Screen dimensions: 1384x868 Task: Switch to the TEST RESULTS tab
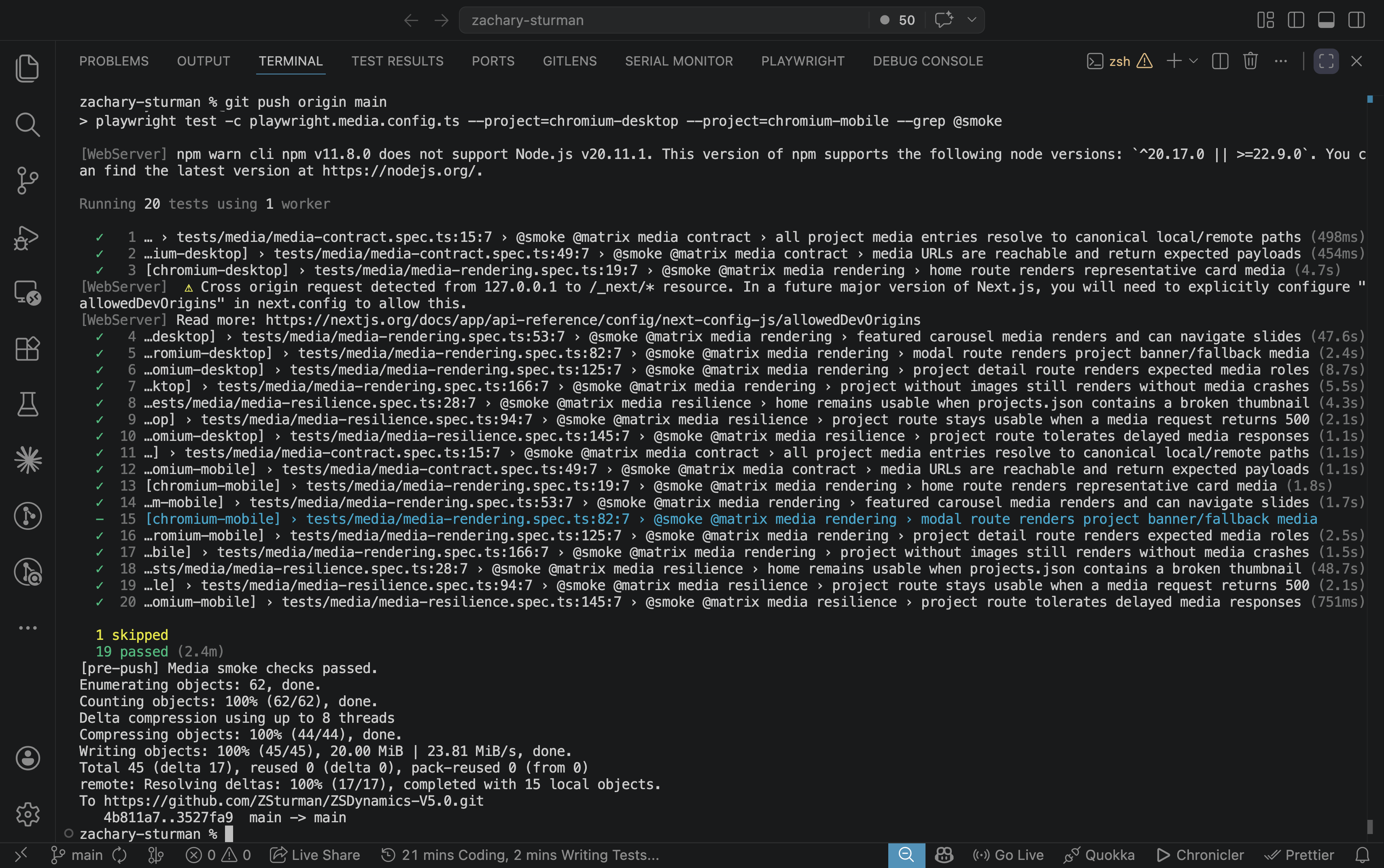[x=397, y=61]
